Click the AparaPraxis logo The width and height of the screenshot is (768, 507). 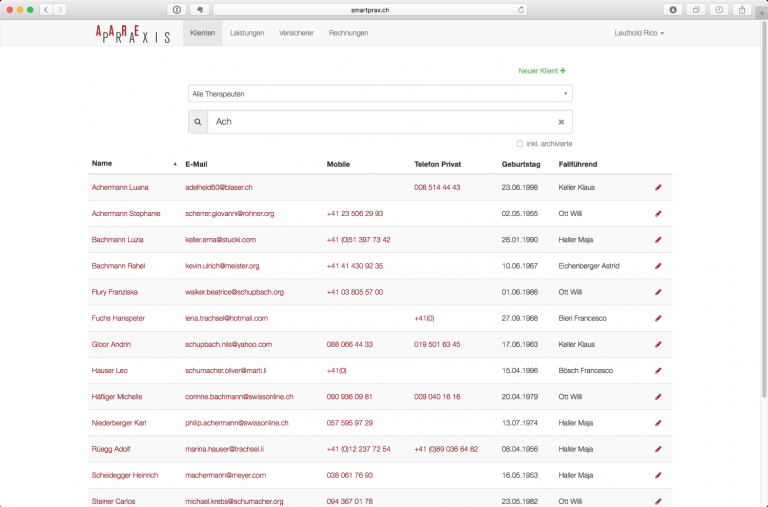[x=133, y=34]
